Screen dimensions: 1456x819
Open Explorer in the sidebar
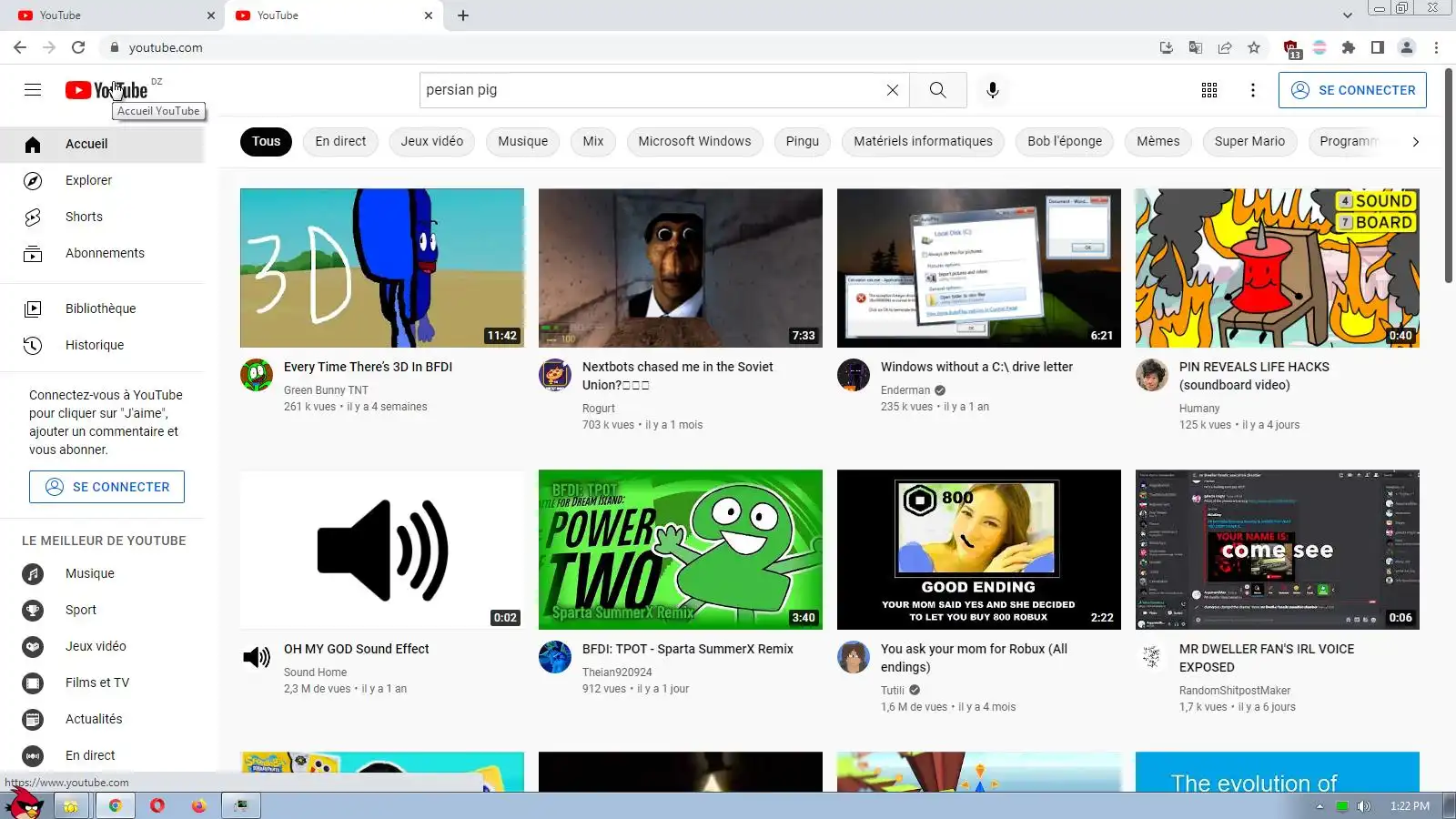[x=102, y=180]
